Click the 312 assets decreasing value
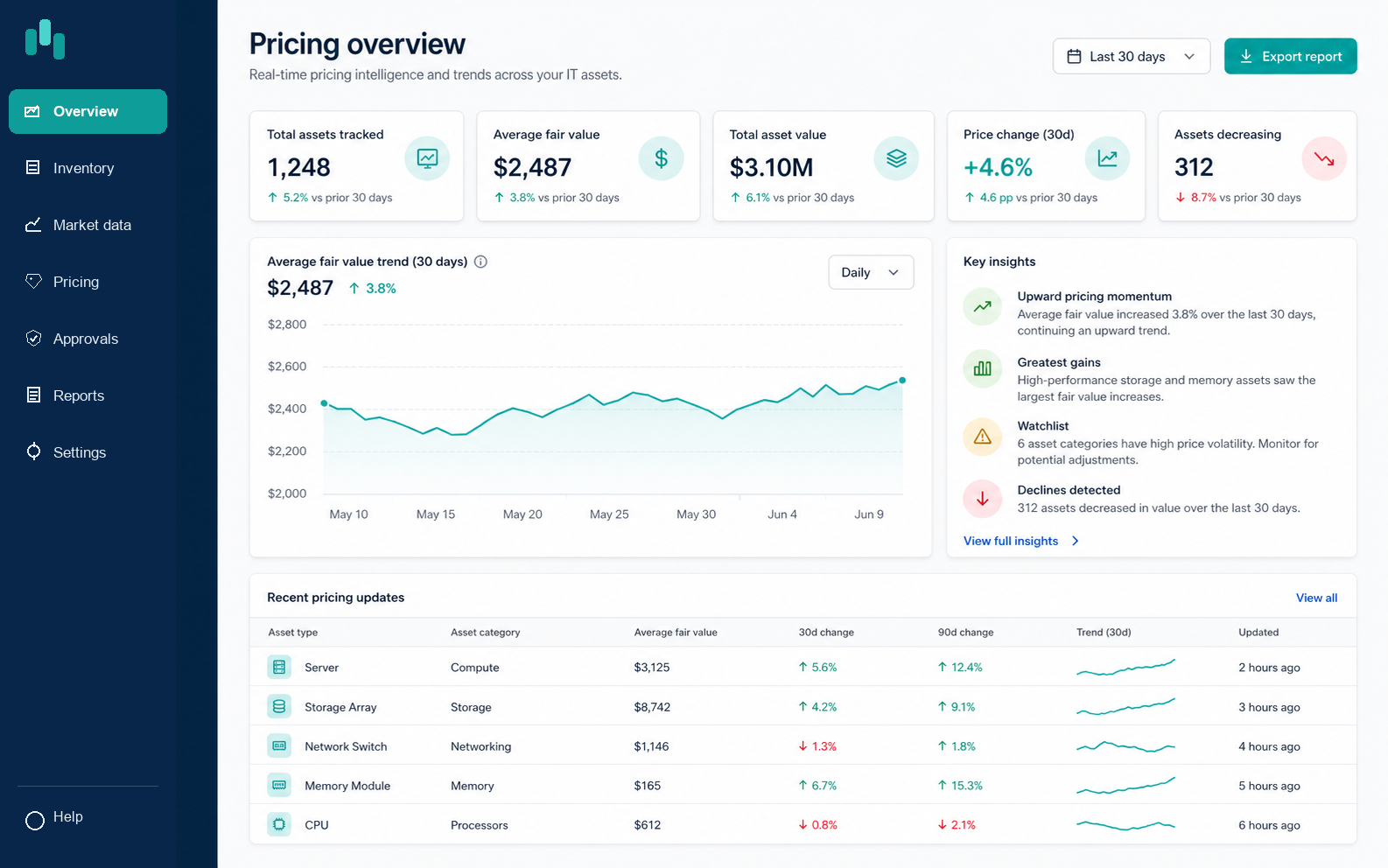The width and height of the screenshot is (1388, 868). click(1194, 167)
